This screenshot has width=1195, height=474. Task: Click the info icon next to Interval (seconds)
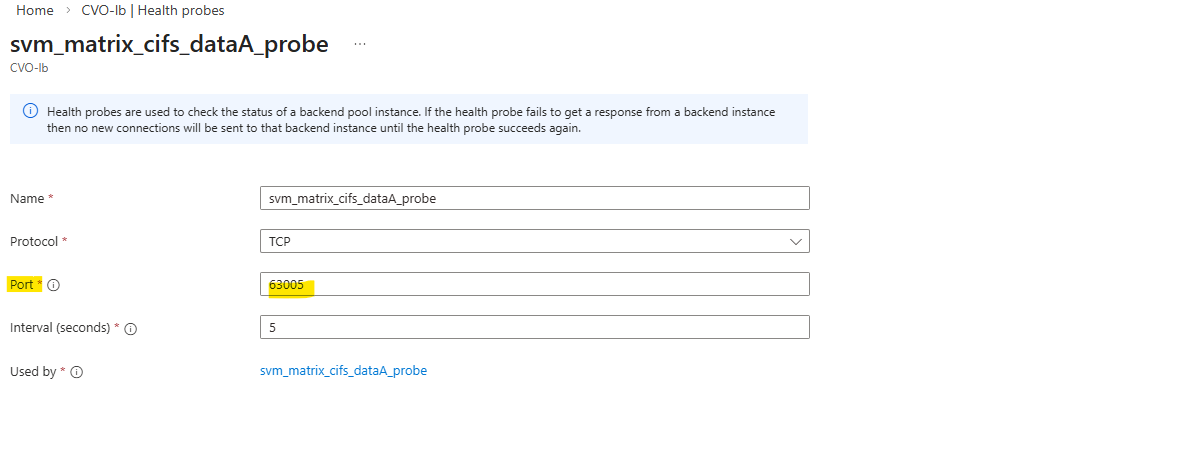tap(131, 328)
